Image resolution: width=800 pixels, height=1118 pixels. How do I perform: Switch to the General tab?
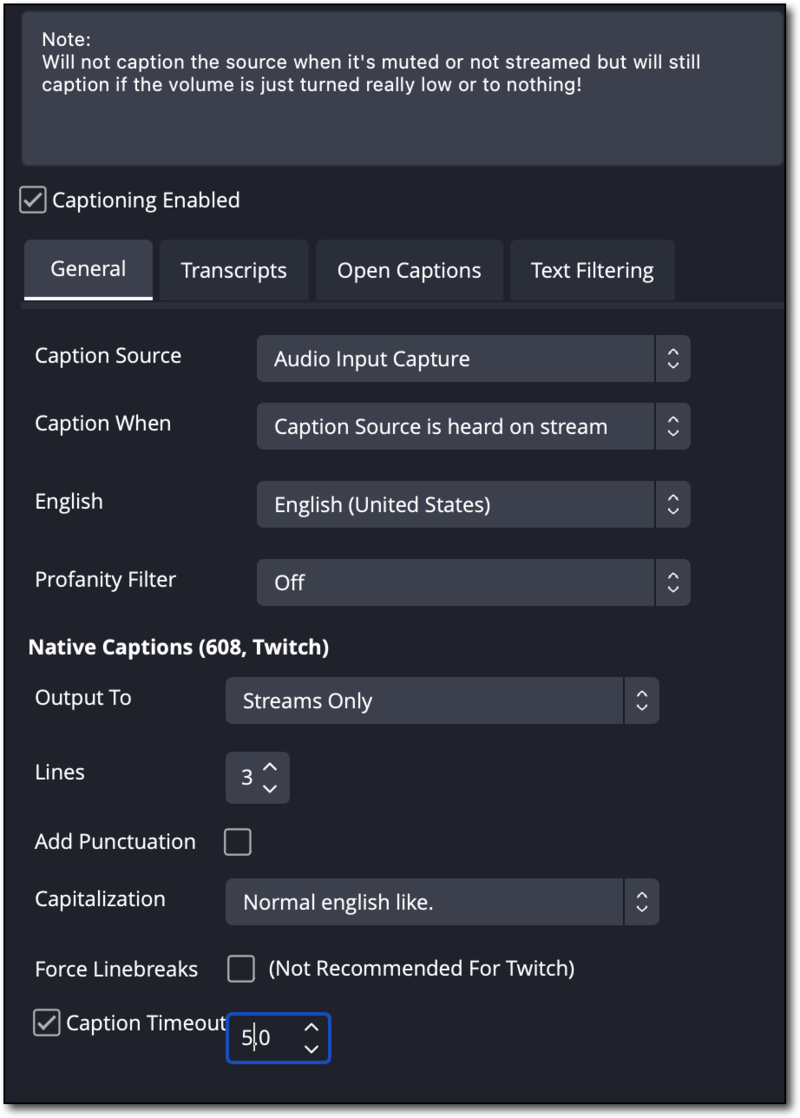(89, 269)
